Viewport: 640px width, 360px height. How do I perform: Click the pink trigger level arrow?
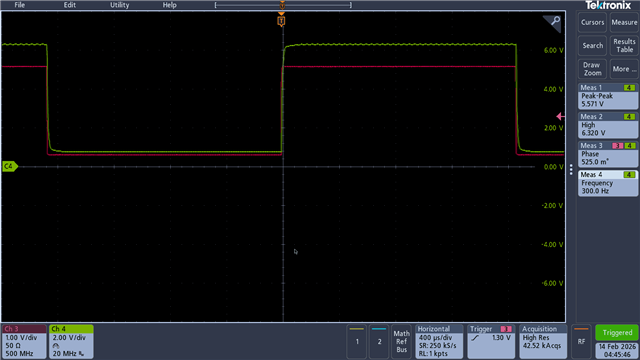(x=561, y=117)
